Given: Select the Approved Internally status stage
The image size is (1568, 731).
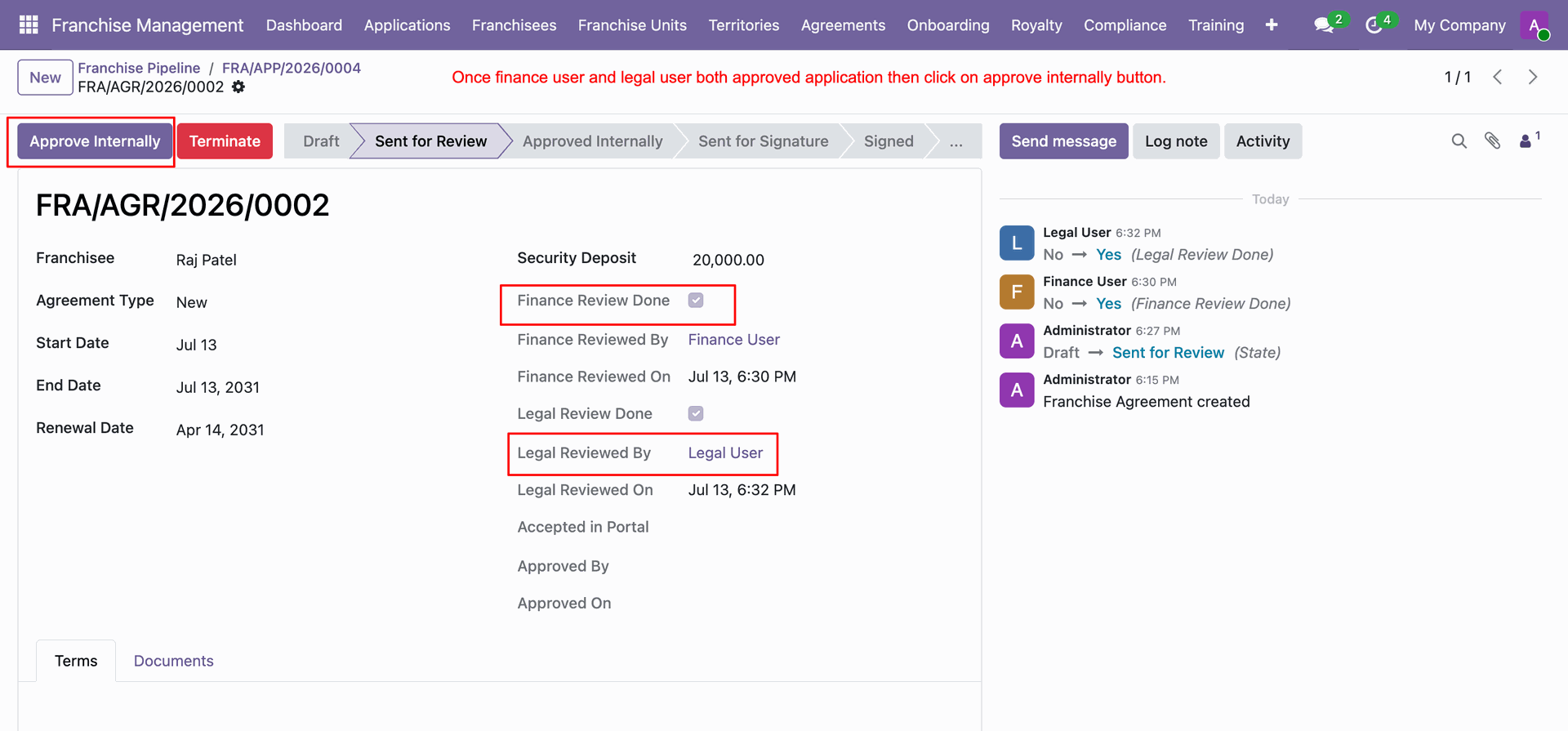Looking at the screenshot, I should (592, 141).
